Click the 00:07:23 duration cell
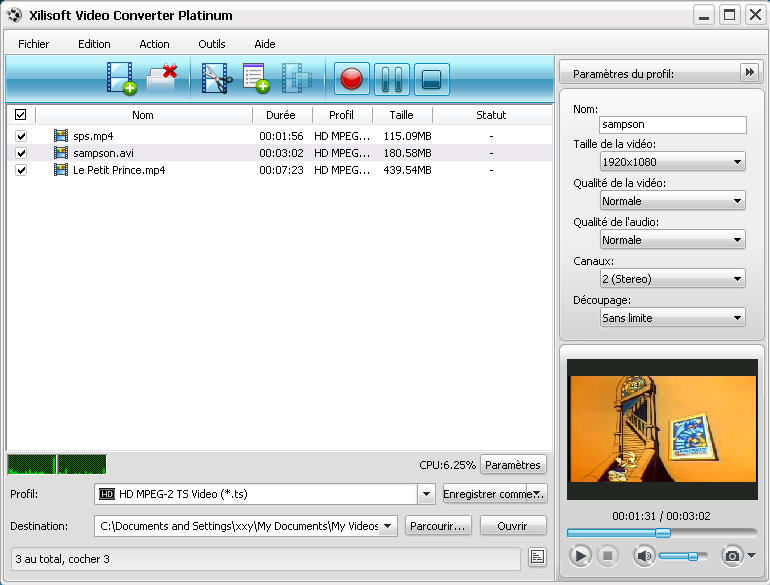 281,170
